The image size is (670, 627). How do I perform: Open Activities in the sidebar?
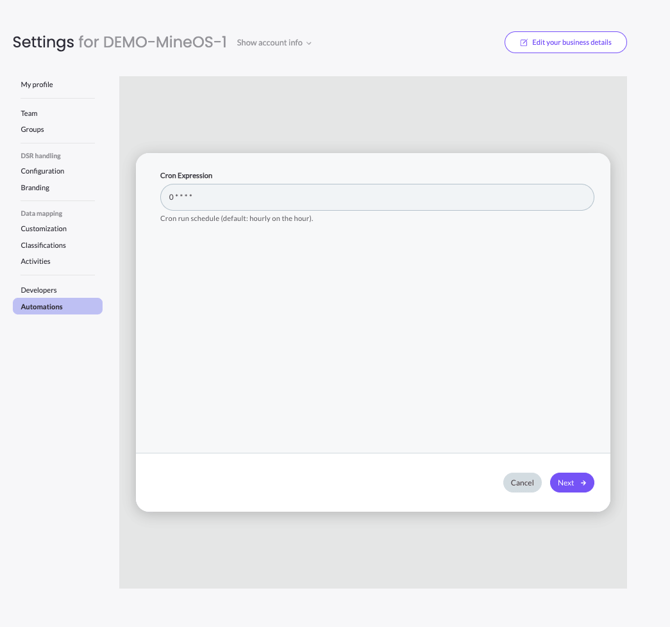[35, 261]
